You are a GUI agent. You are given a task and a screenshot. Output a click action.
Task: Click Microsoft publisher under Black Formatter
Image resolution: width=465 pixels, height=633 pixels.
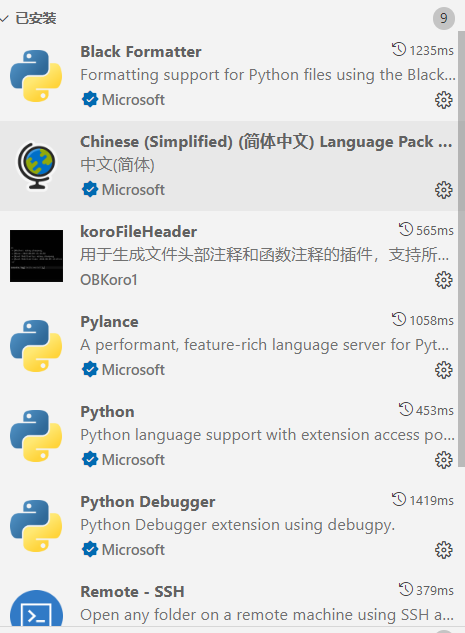click(133, 100)
